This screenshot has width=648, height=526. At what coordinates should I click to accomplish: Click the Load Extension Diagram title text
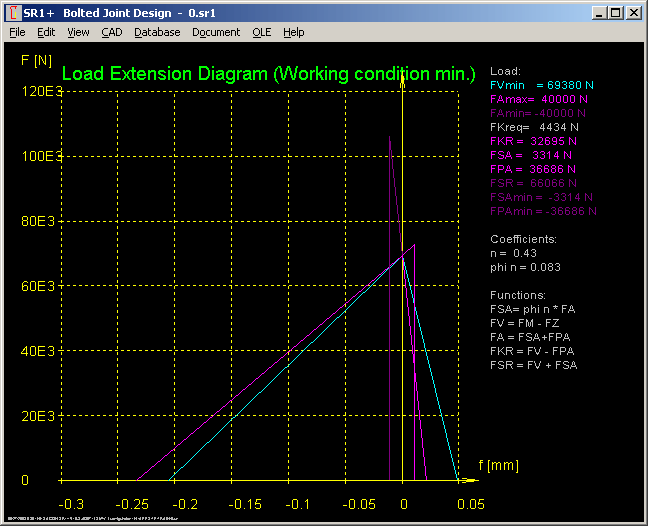point(268,73)
